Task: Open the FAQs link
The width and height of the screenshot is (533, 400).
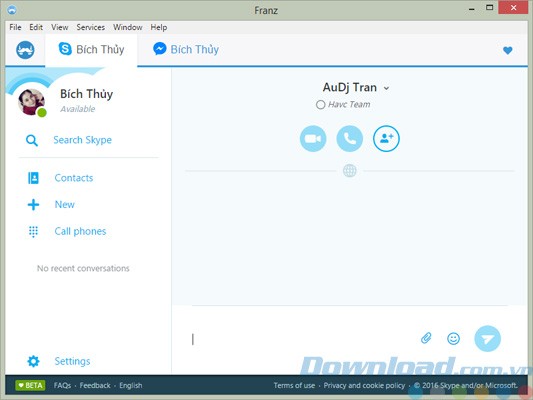Action: tap(62, 385)
